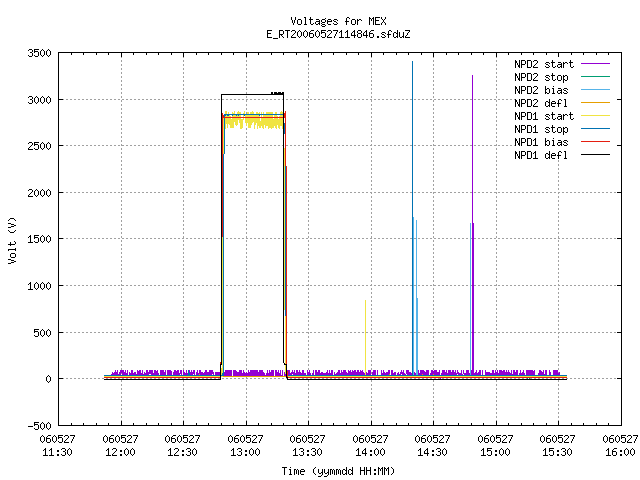
Task: Click the 'NPD2 stop' legend label
Action: (541, 77)
